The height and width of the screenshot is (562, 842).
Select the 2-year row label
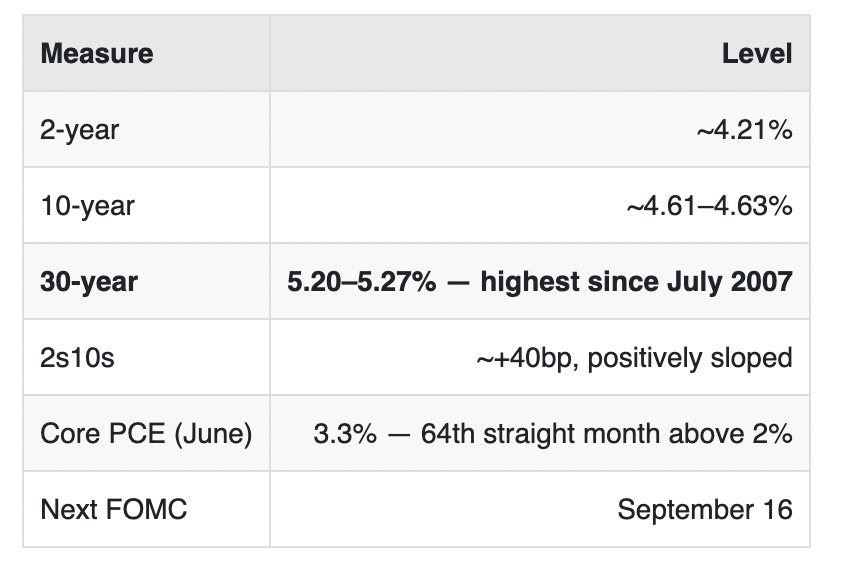(79, 130)
